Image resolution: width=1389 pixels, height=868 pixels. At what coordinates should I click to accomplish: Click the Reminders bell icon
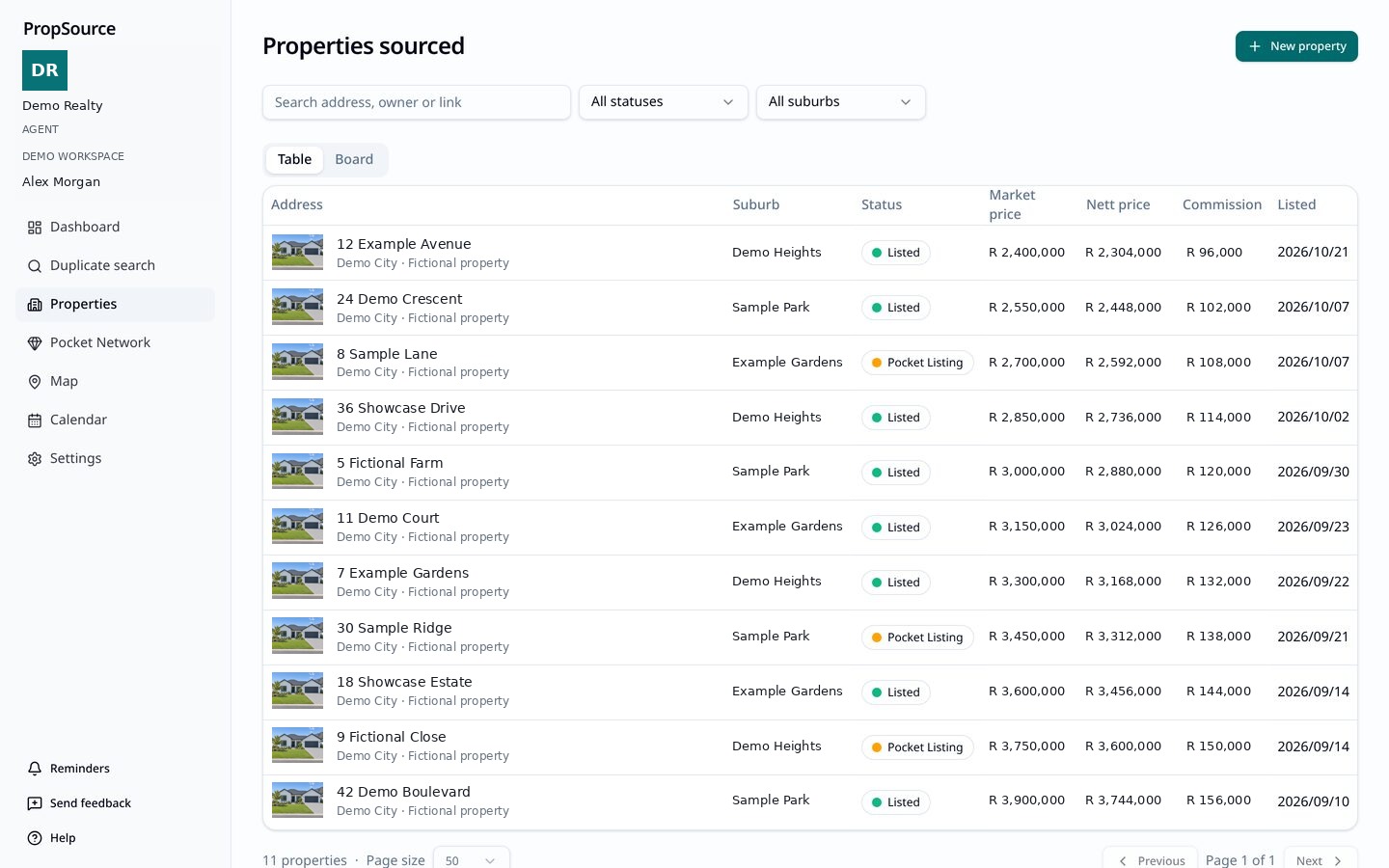[x=35, y=769]
